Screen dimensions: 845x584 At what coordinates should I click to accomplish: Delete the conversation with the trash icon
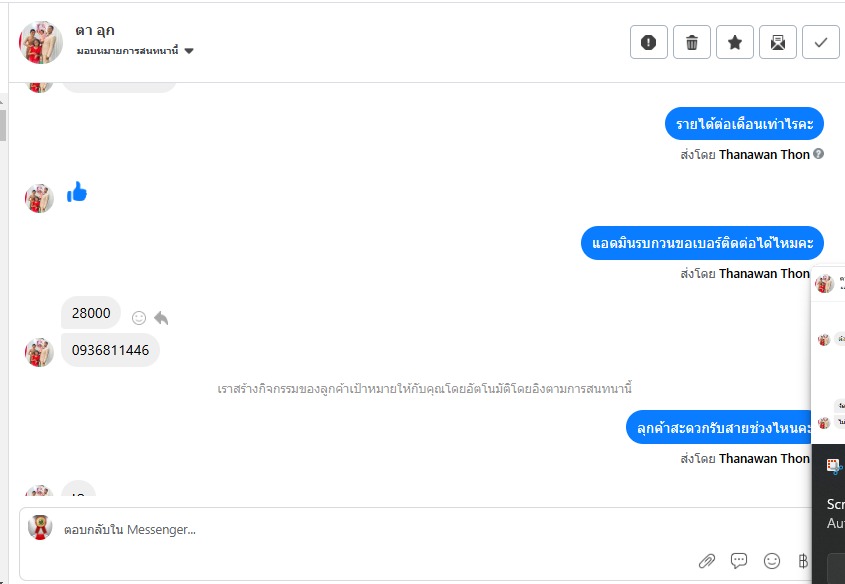[691, 42]
